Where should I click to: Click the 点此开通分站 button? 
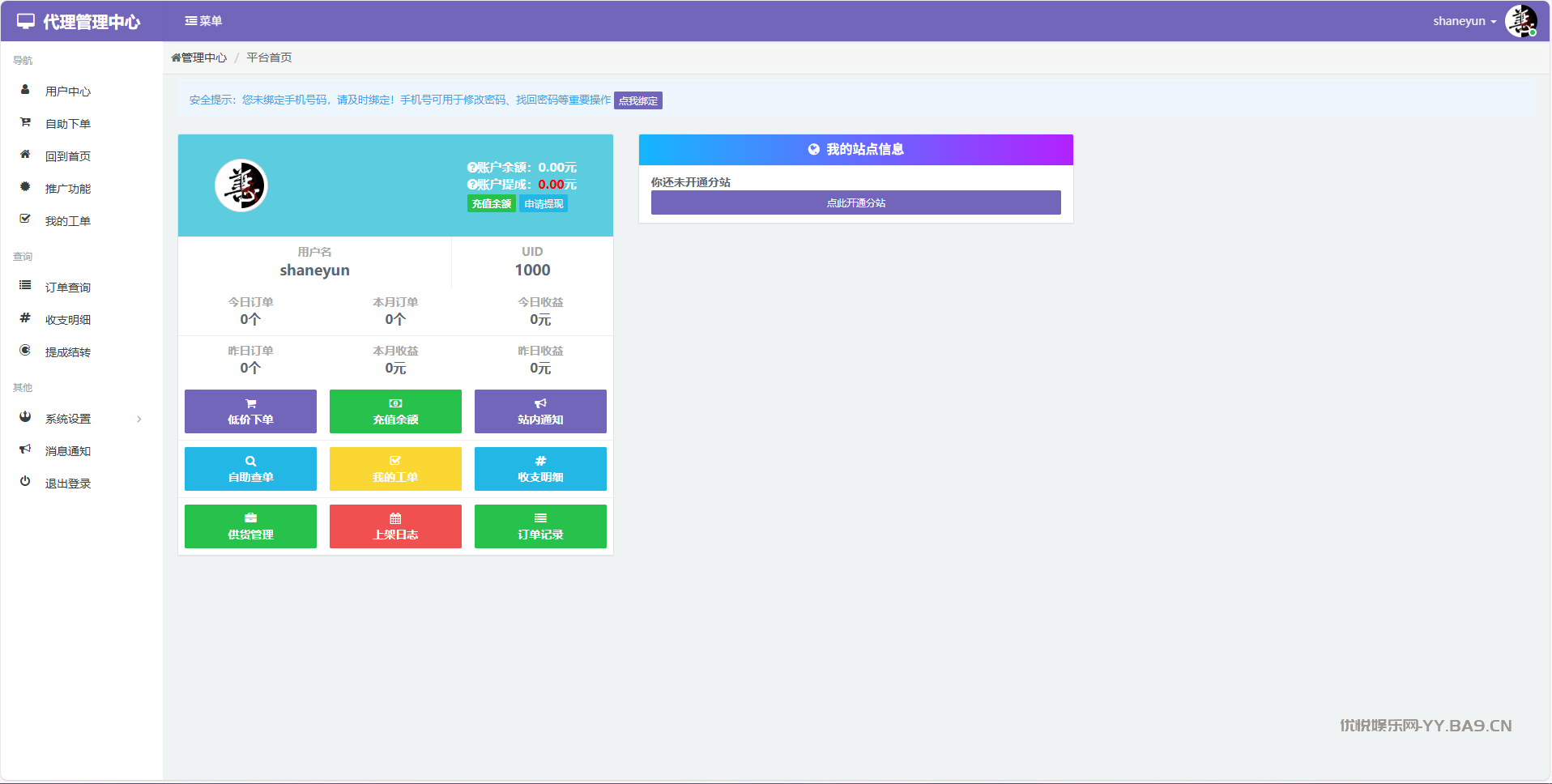[x=855, y=202]
